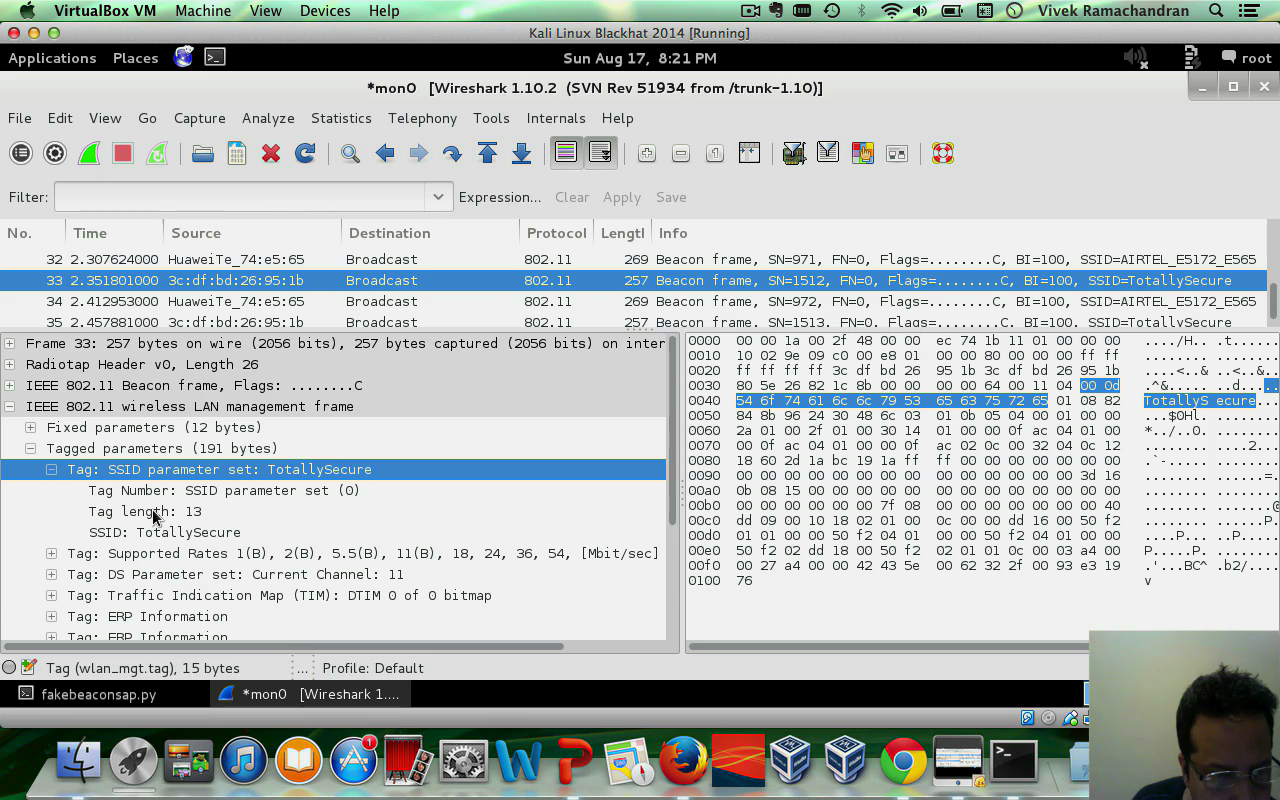This screenshot has height=800, width=1280.
Task: Toggle packet list colorization
Action: point(566,153)
